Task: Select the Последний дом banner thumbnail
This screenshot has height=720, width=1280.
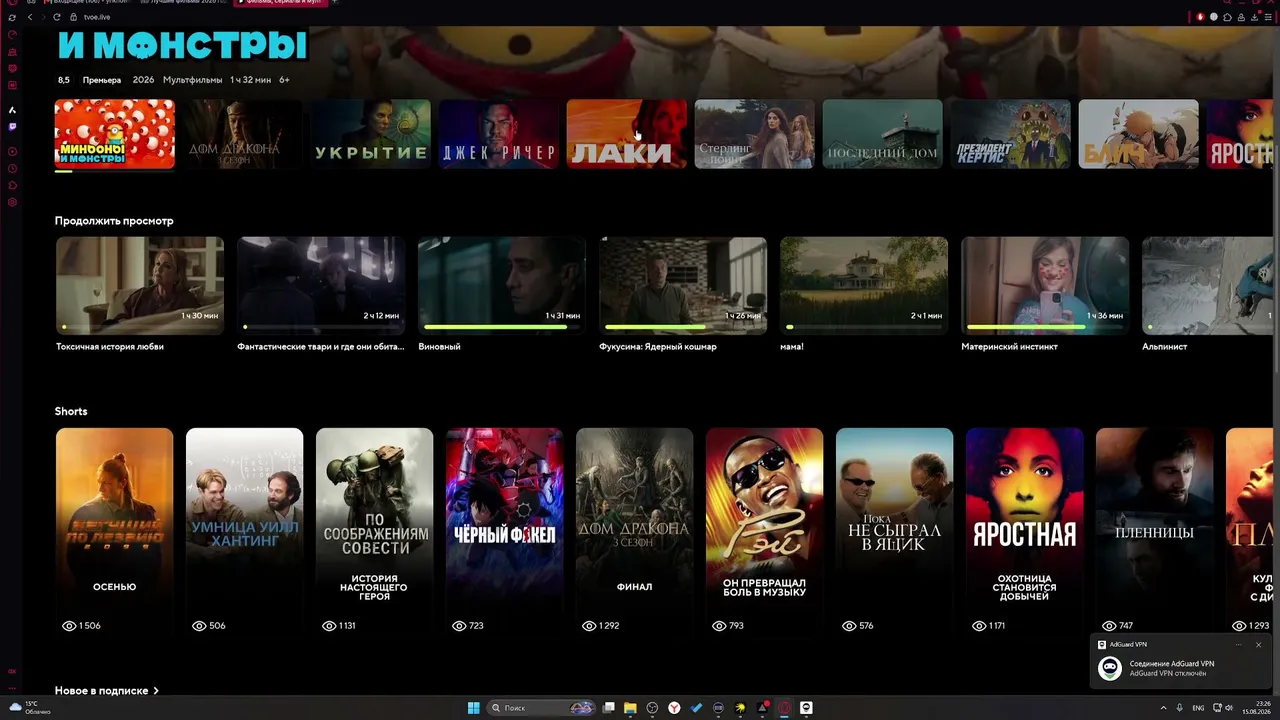Action: (882, 133)
